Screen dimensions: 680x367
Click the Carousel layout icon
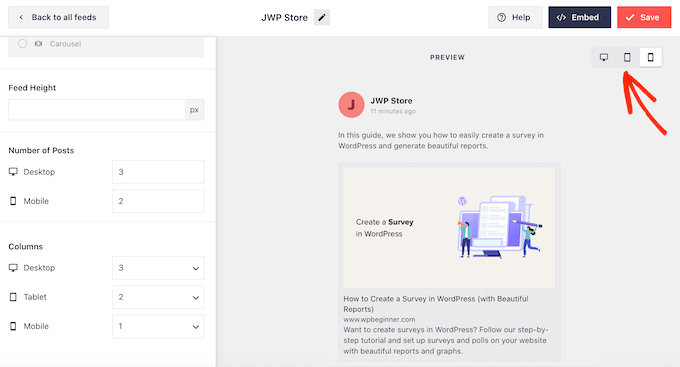point(39,43)
